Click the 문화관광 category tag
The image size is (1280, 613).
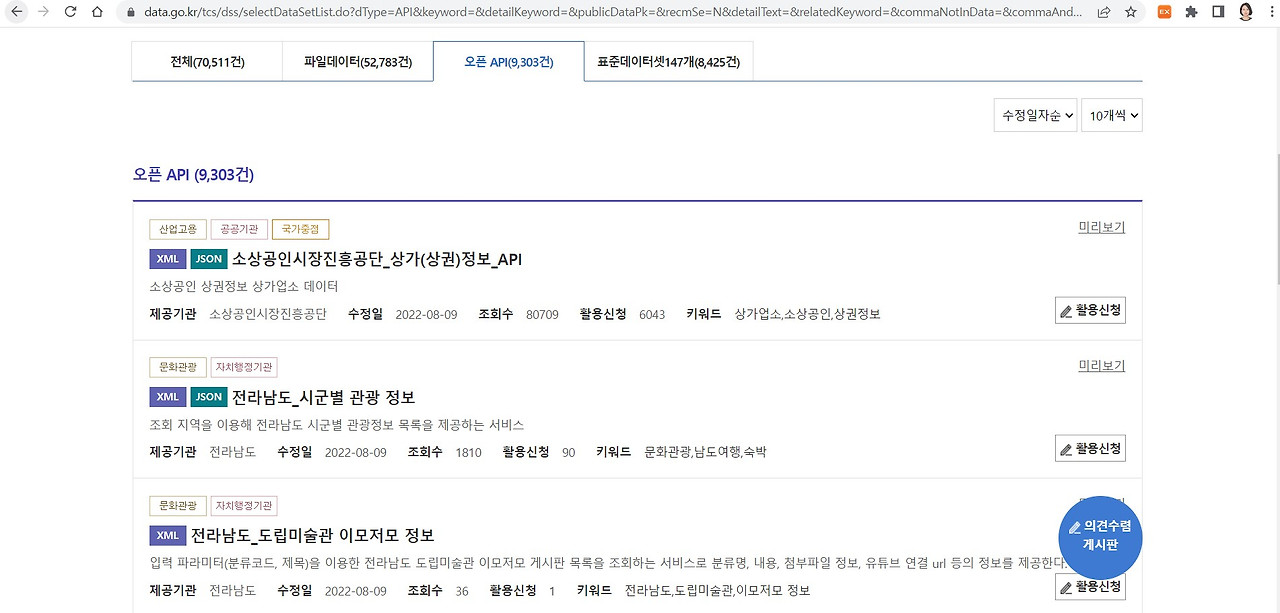point(177,366)
